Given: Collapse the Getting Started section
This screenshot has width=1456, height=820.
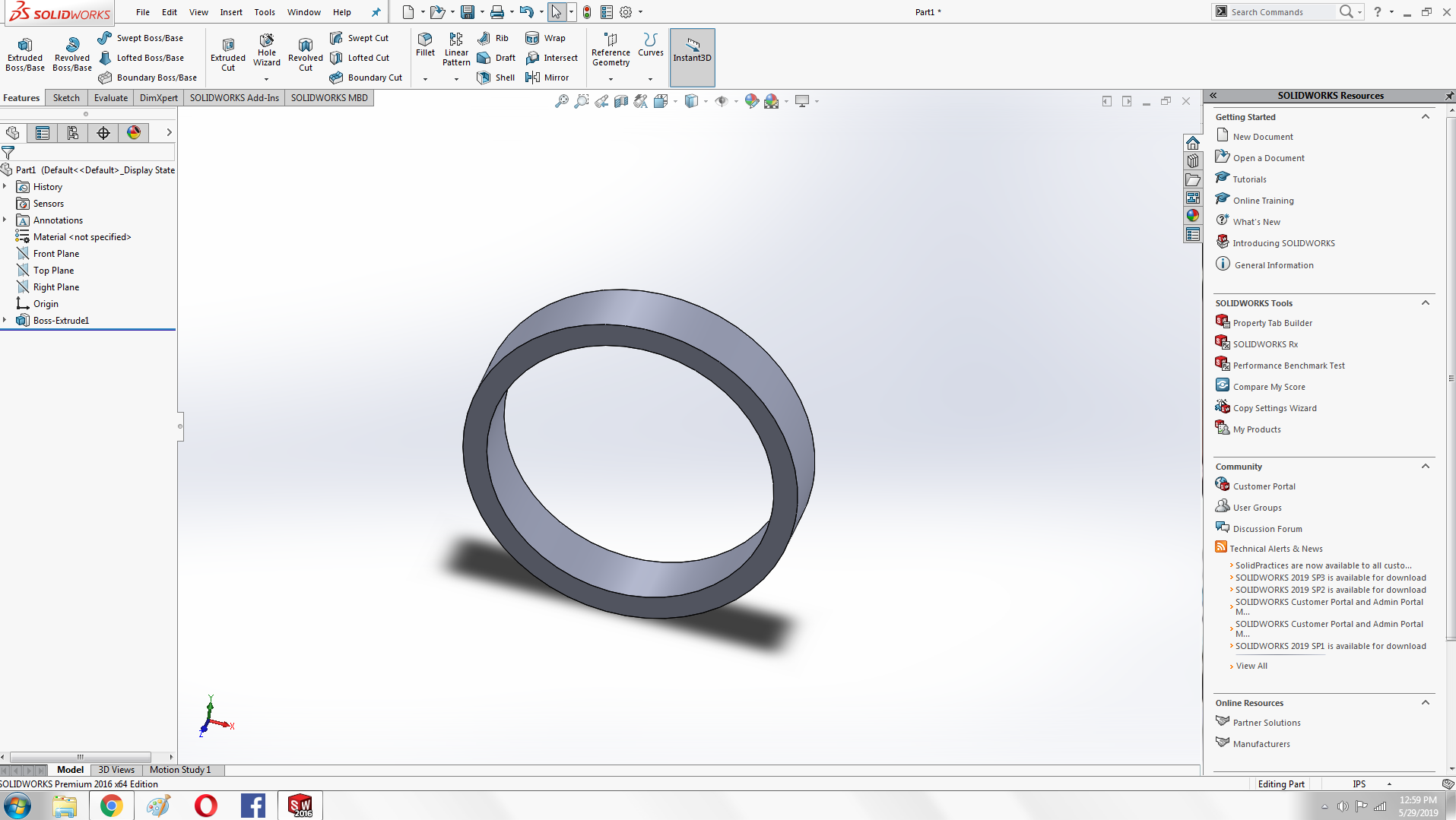Looking at the screenshot, I should (x=1426, y=117).
